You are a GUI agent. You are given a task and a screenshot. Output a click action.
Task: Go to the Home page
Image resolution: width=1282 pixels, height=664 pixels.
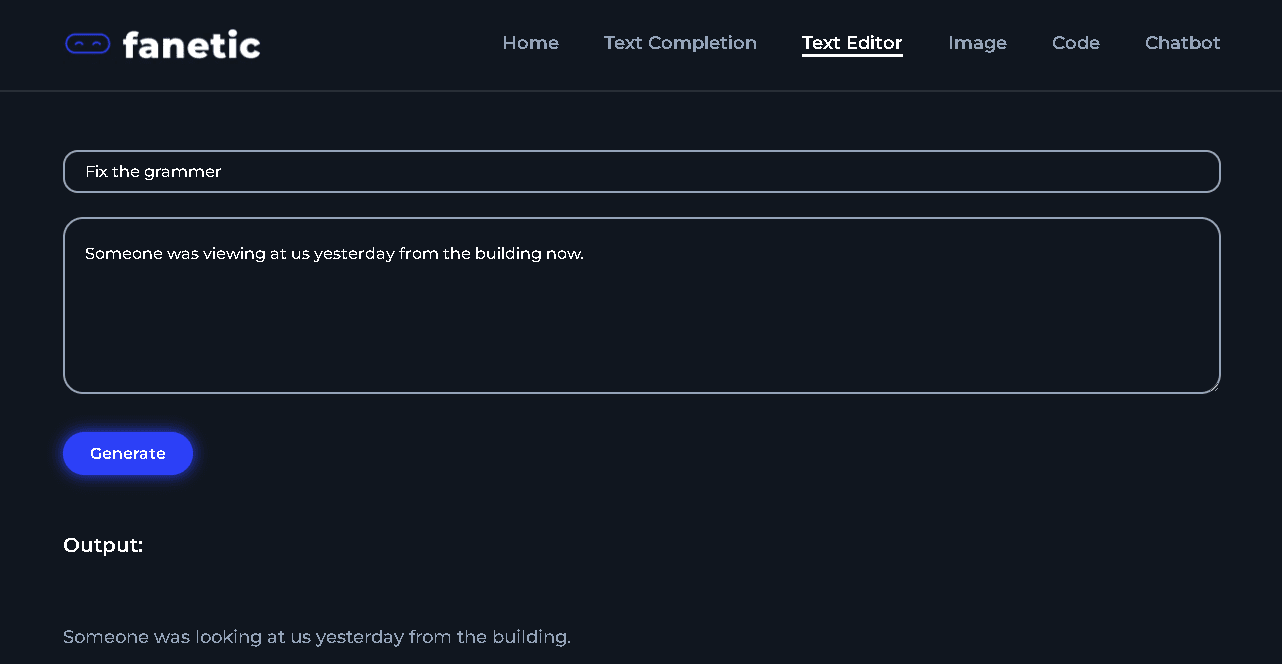coord(530,43)
